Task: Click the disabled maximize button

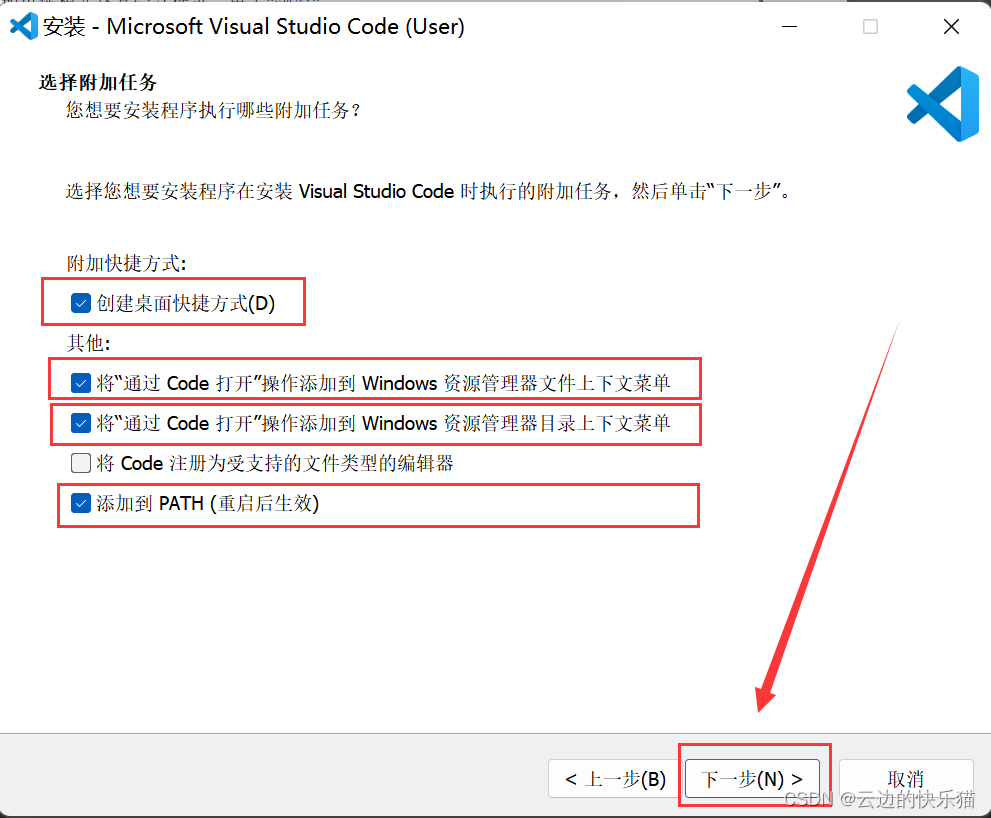Action: click(870, 27)
